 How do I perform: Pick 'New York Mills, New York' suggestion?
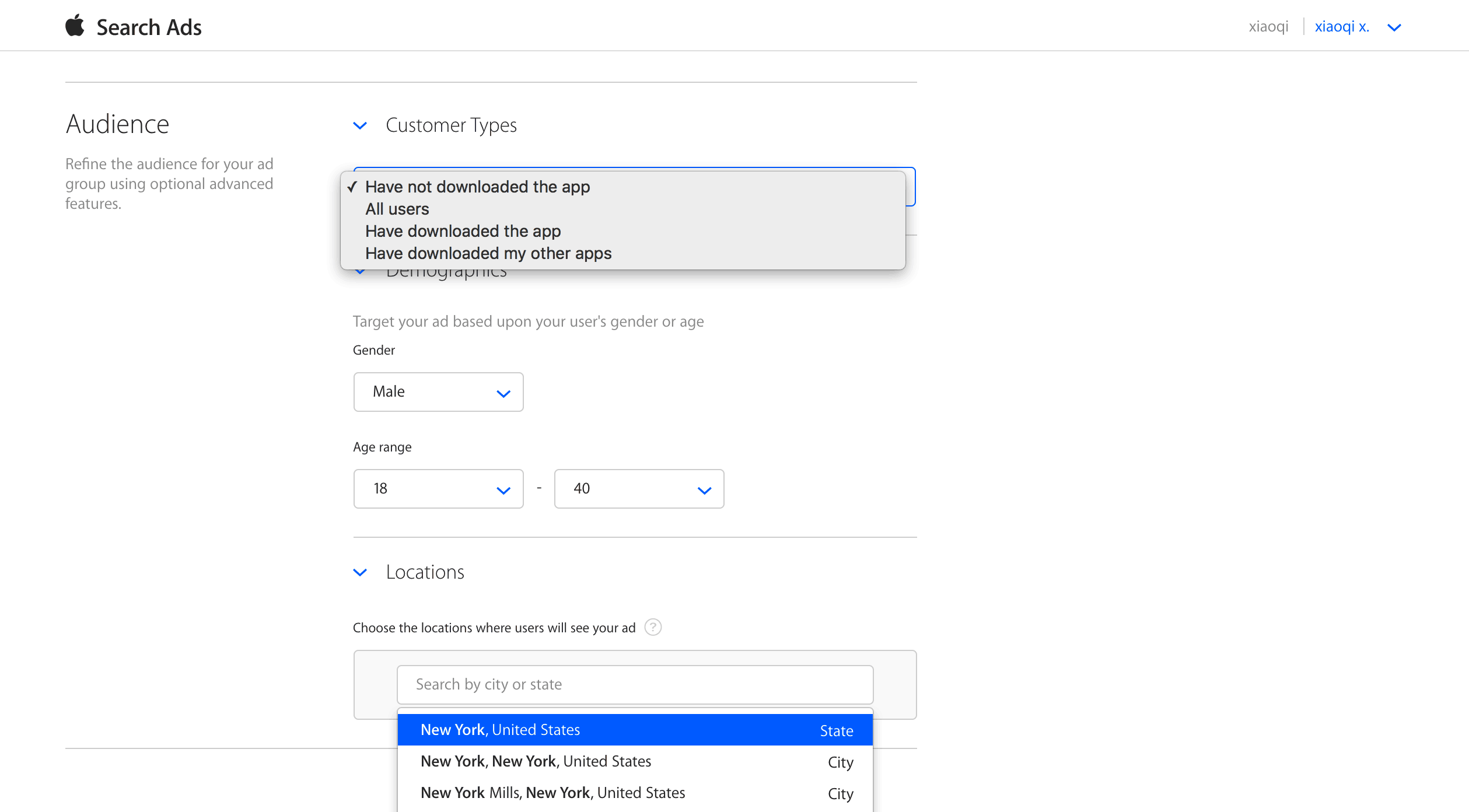[635, 793]
